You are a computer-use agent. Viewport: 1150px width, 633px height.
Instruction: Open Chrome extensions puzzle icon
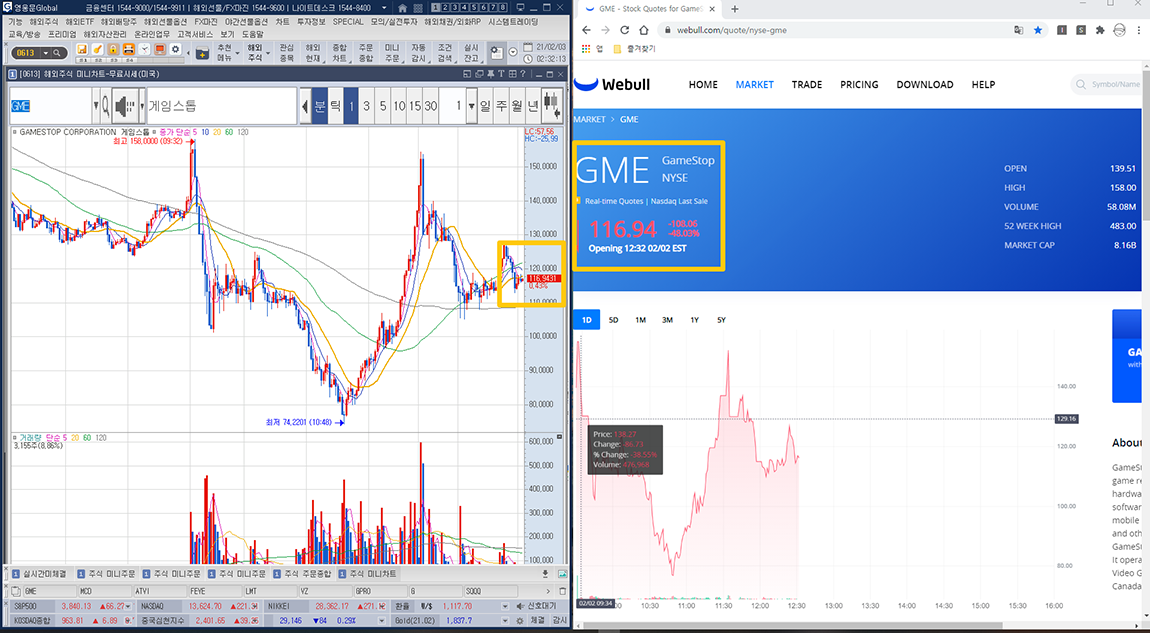click(x=1100, y=30)
